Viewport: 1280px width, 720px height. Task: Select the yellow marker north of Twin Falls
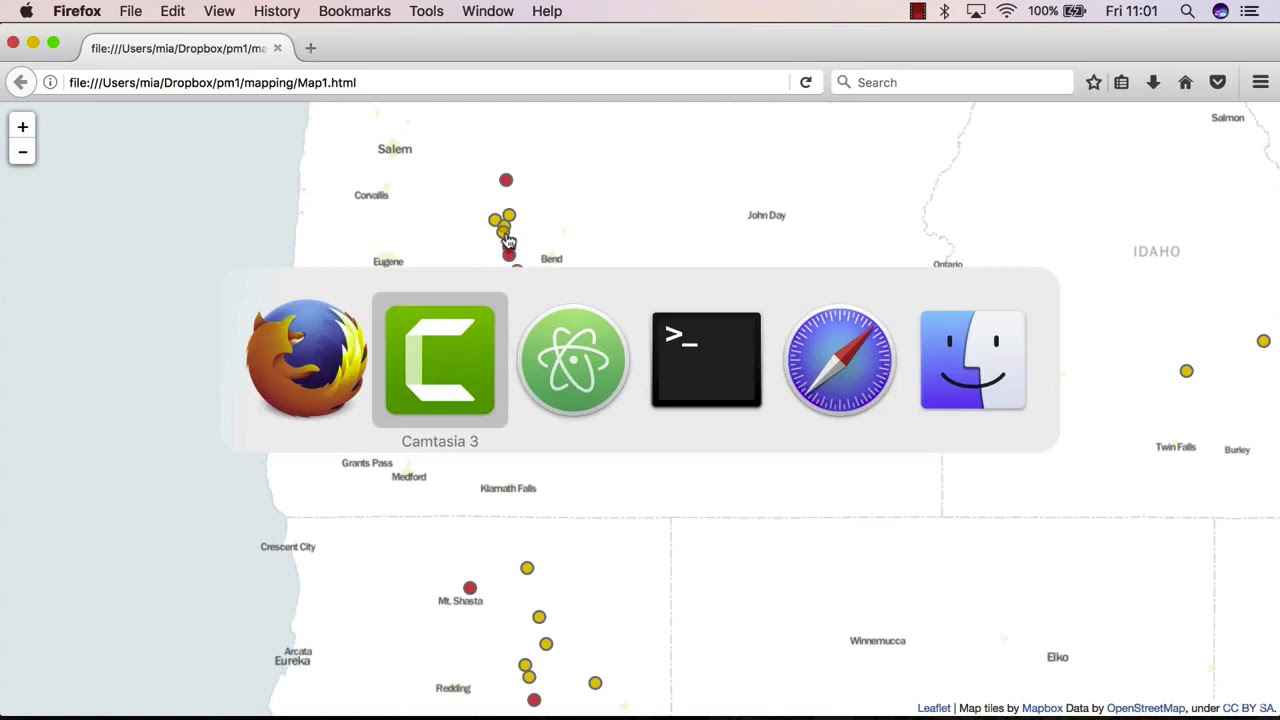pyautogui.click(x=1186, y=371)
